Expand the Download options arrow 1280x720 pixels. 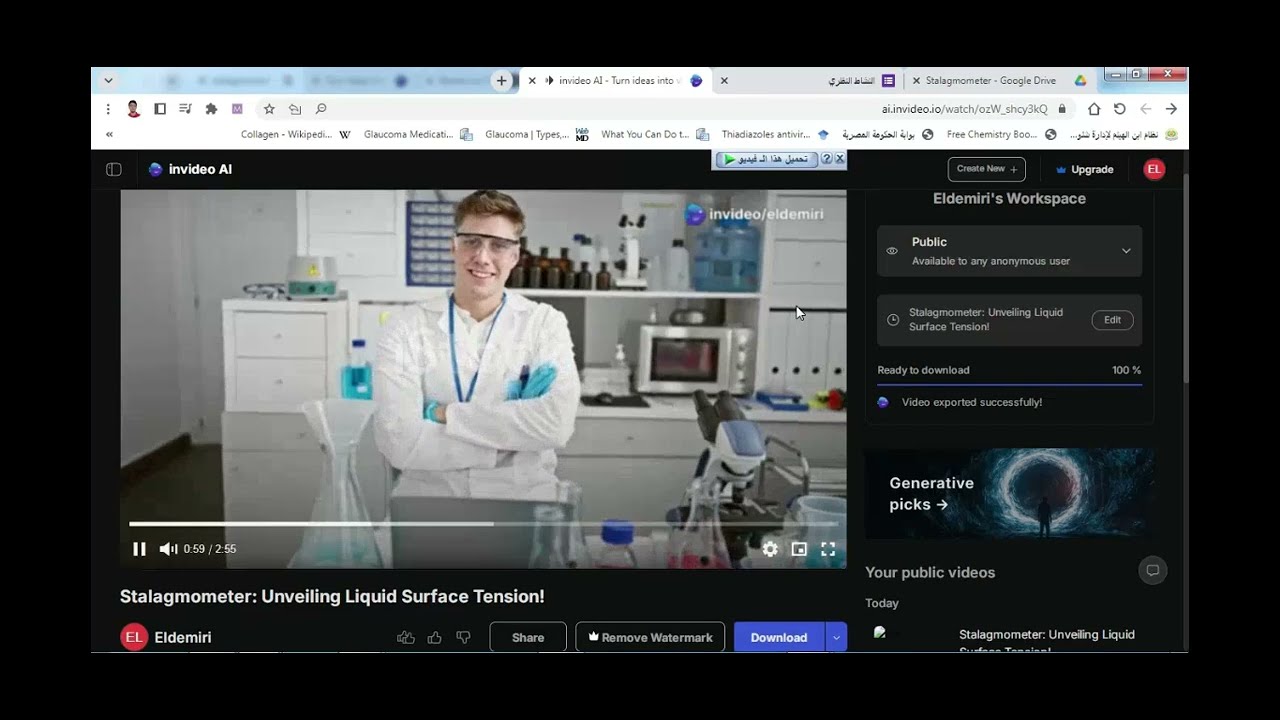click(836, 637)
